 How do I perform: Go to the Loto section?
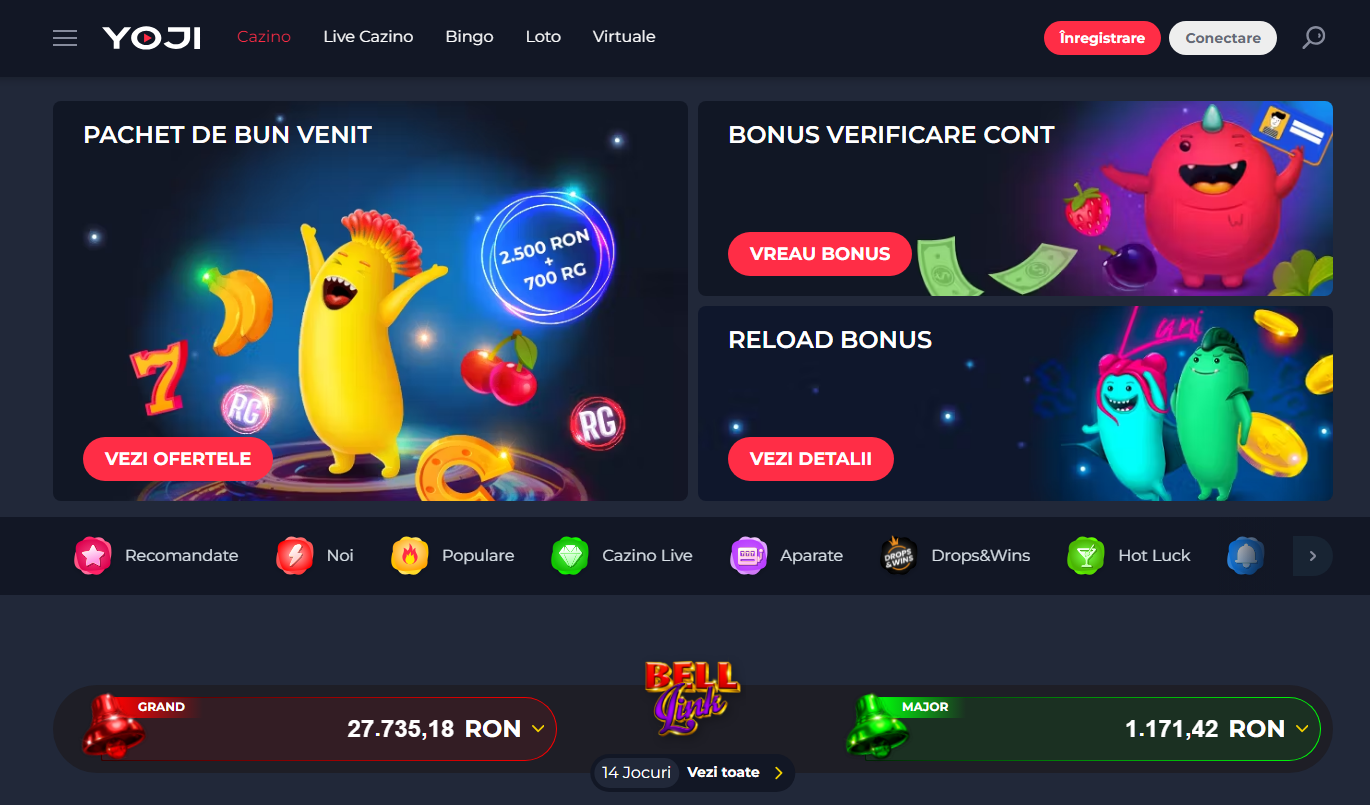click(543, 37)
